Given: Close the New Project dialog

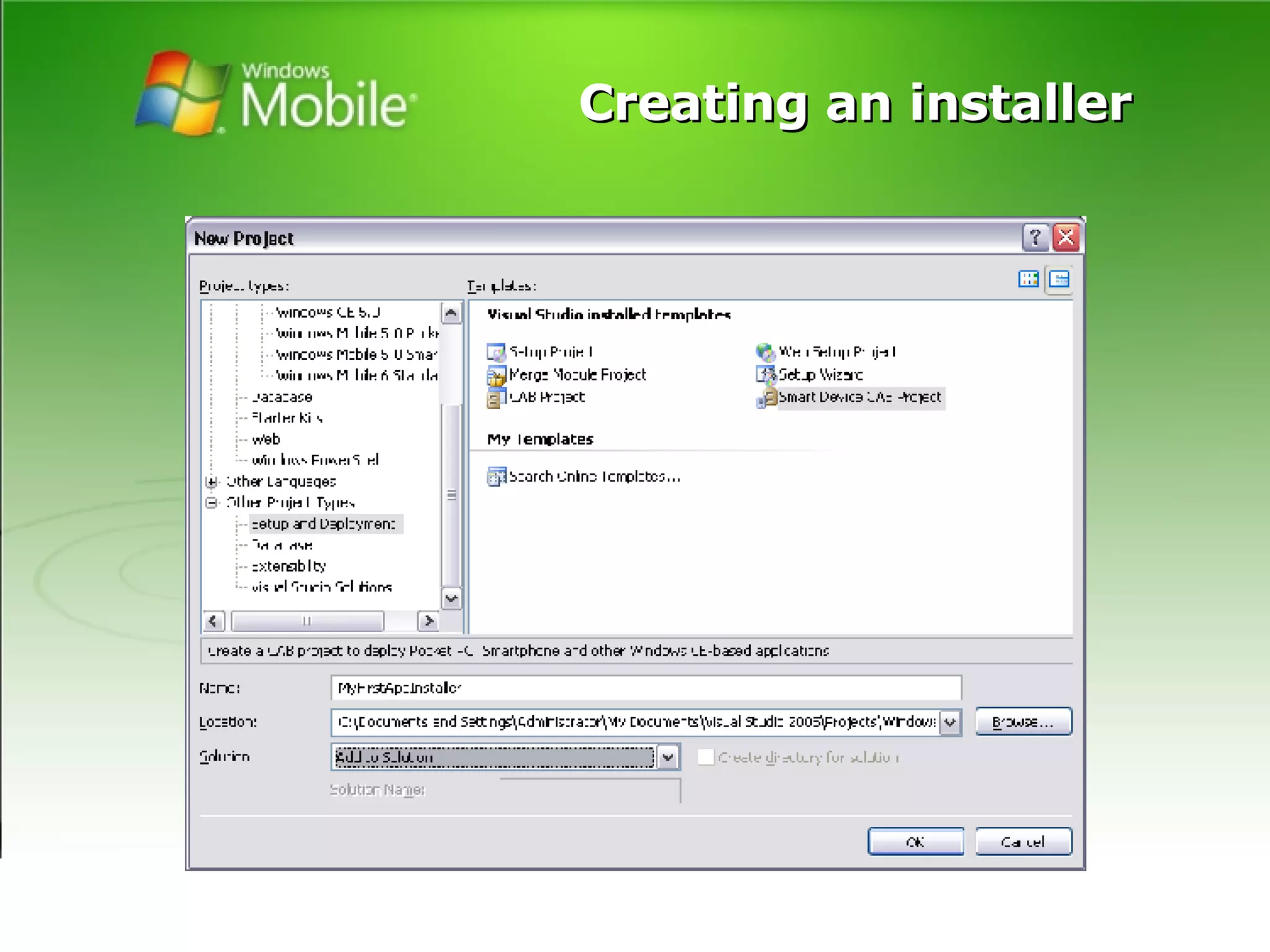Looking at the screenshot, I should coord(1066,237).
